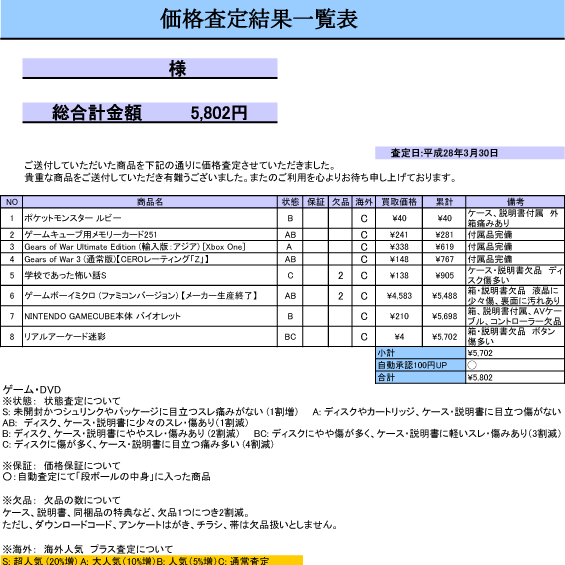
Task: Click the ゲーム・DVD section heading
Action: pyautogui.click(x=32, y=390)
